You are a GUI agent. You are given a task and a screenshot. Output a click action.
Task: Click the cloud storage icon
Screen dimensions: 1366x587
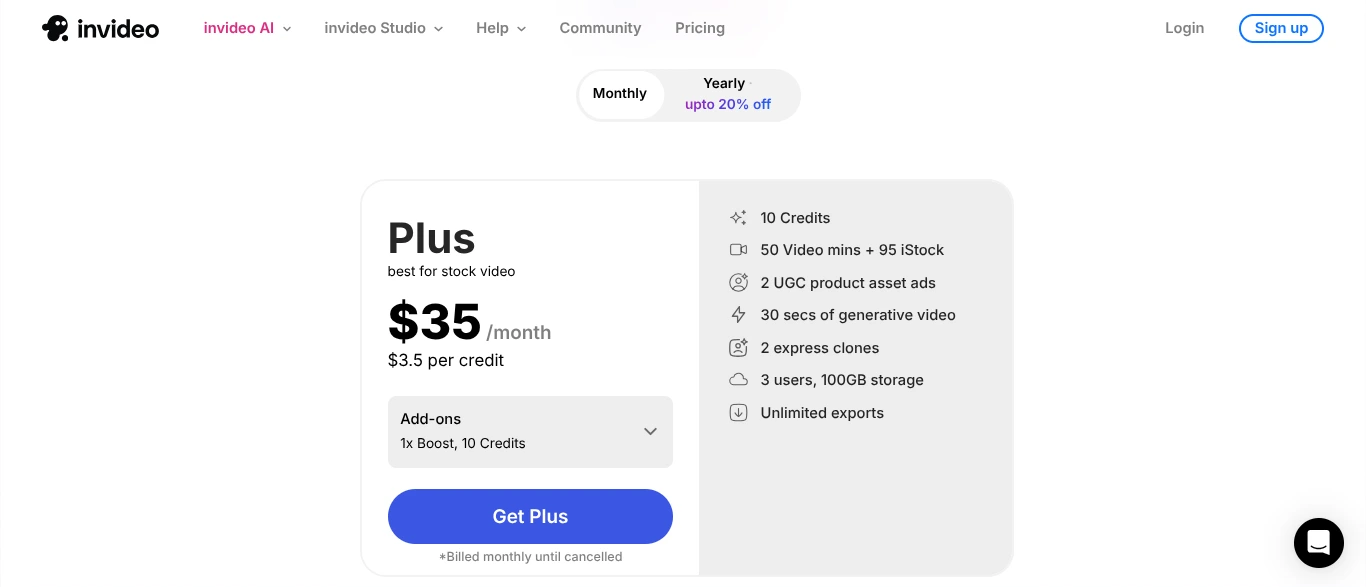[x=738, y=380]
